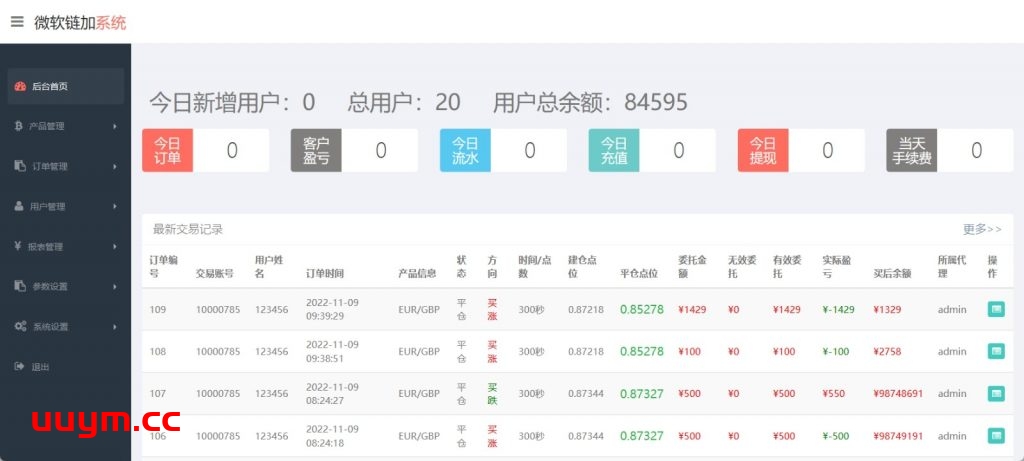Click the red 今日订单 stat tile
The image size is (1024, 461).
pos(167,150)
